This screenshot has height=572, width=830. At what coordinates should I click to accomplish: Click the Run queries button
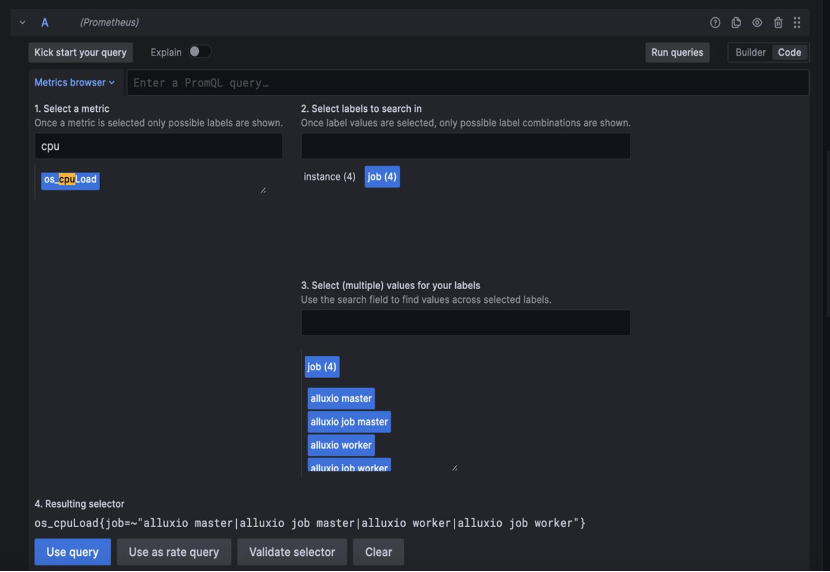click(677, 52)
